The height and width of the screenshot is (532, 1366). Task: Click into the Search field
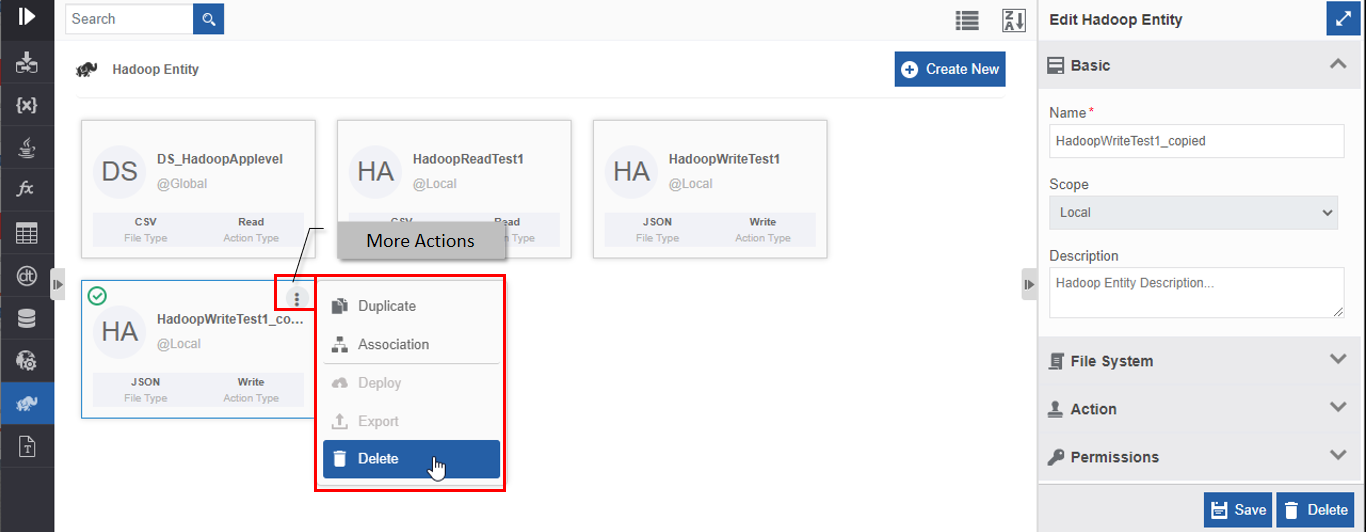pos(129,18)
